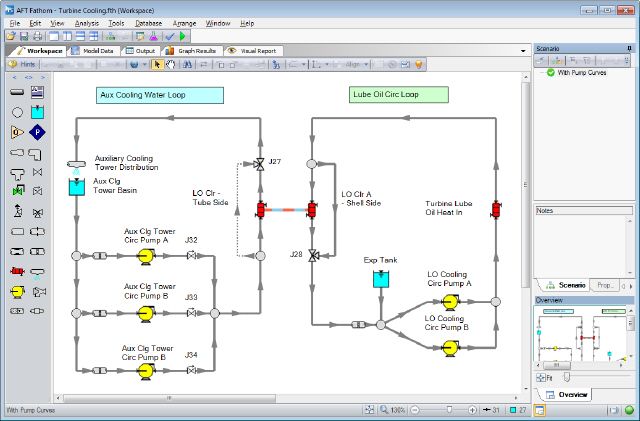This screenshot has height=421, width=640.
Task: Toggle the Scenario panel pin
Action: point(629,49)
